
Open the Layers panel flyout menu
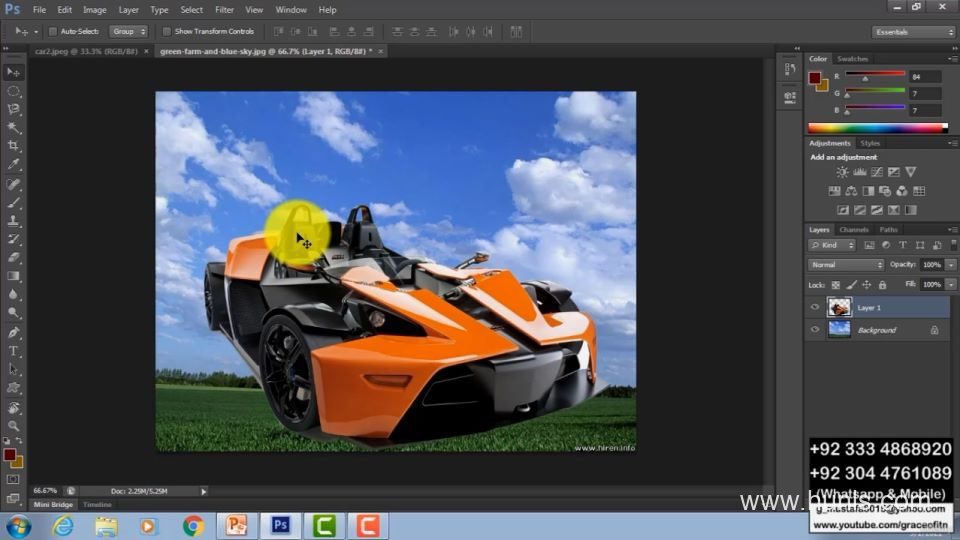coord(952,230)
